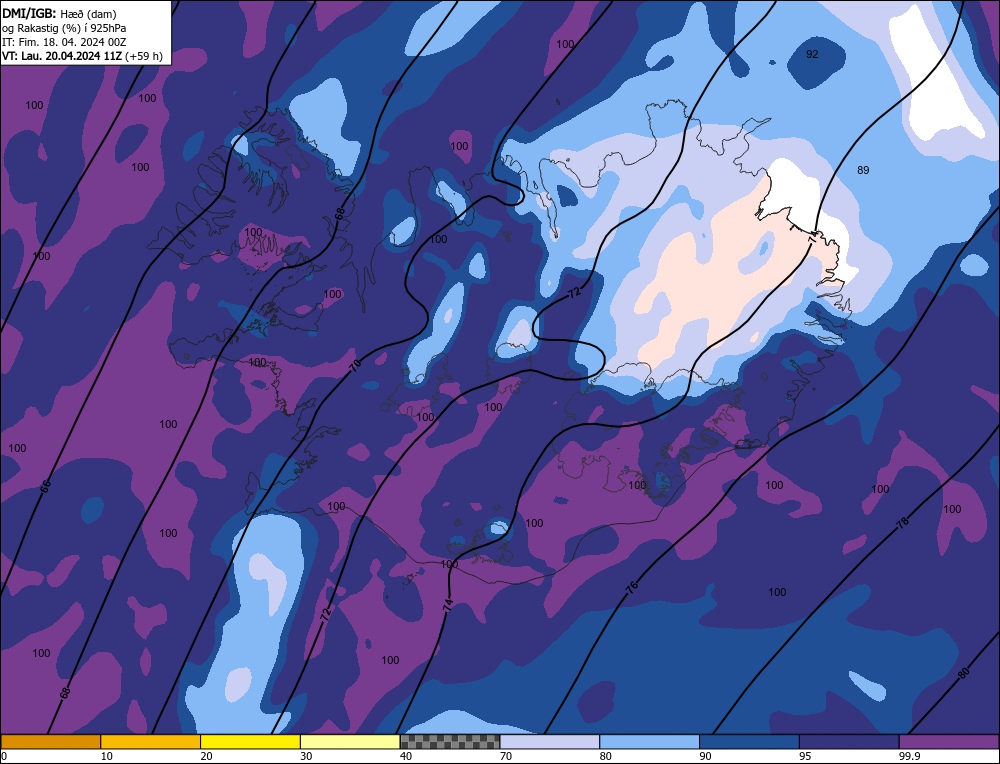Click the medium blue 90–95 legend swatch

(x=749, y=742)
